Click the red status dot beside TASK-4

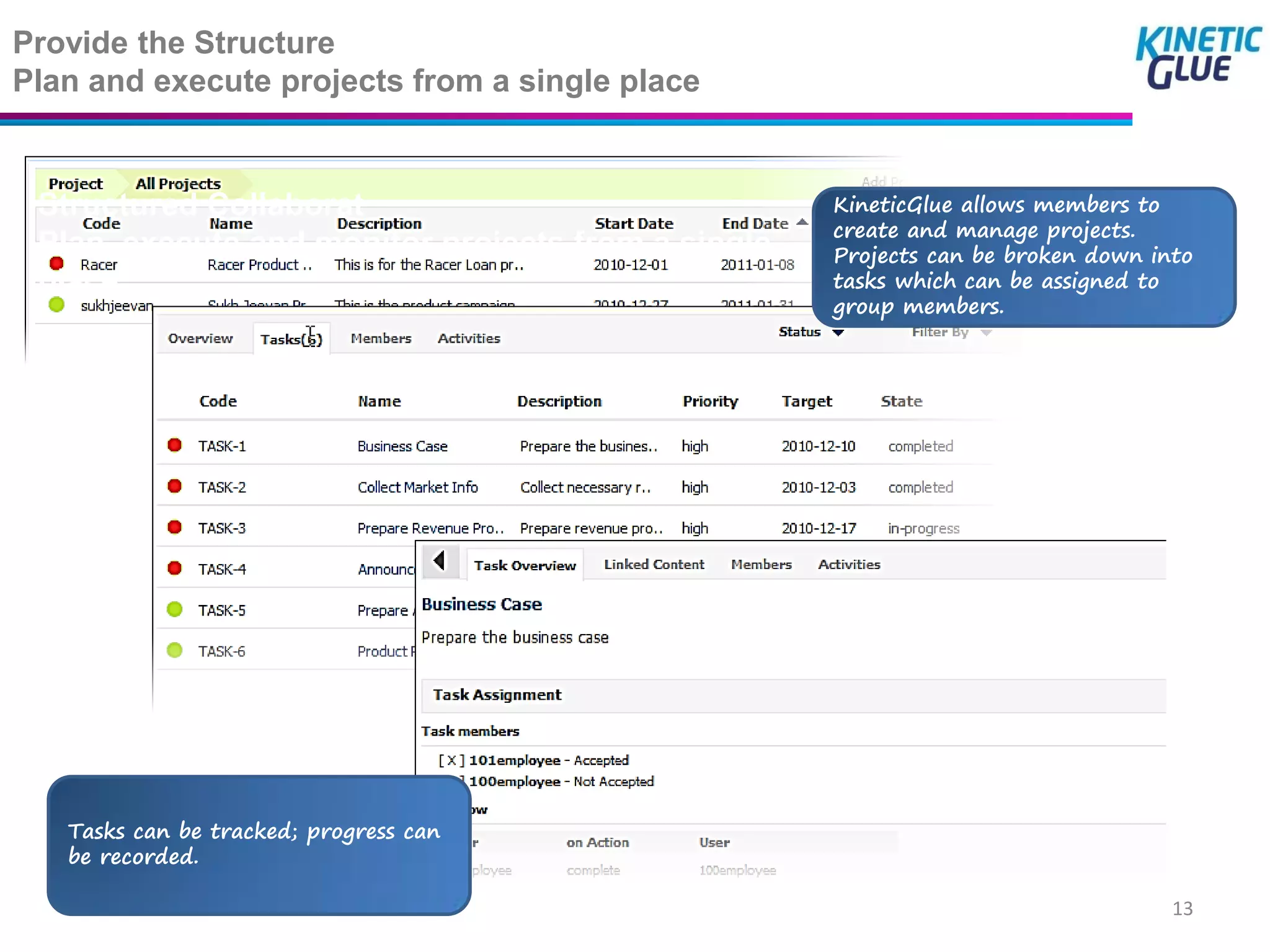[x=175, y=568]
